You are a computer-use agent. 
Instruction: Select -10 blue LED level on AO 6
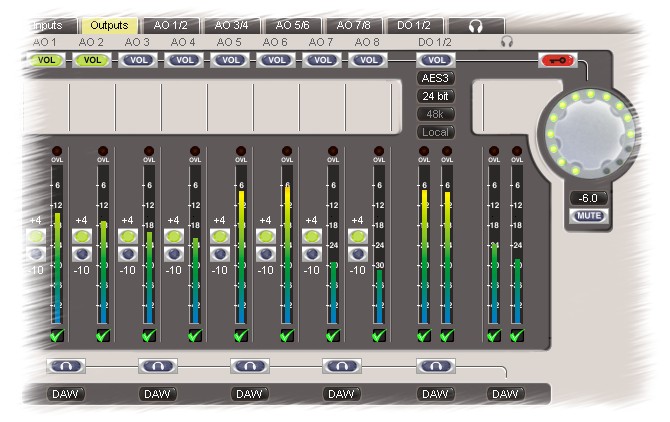(x=266, y=254)
